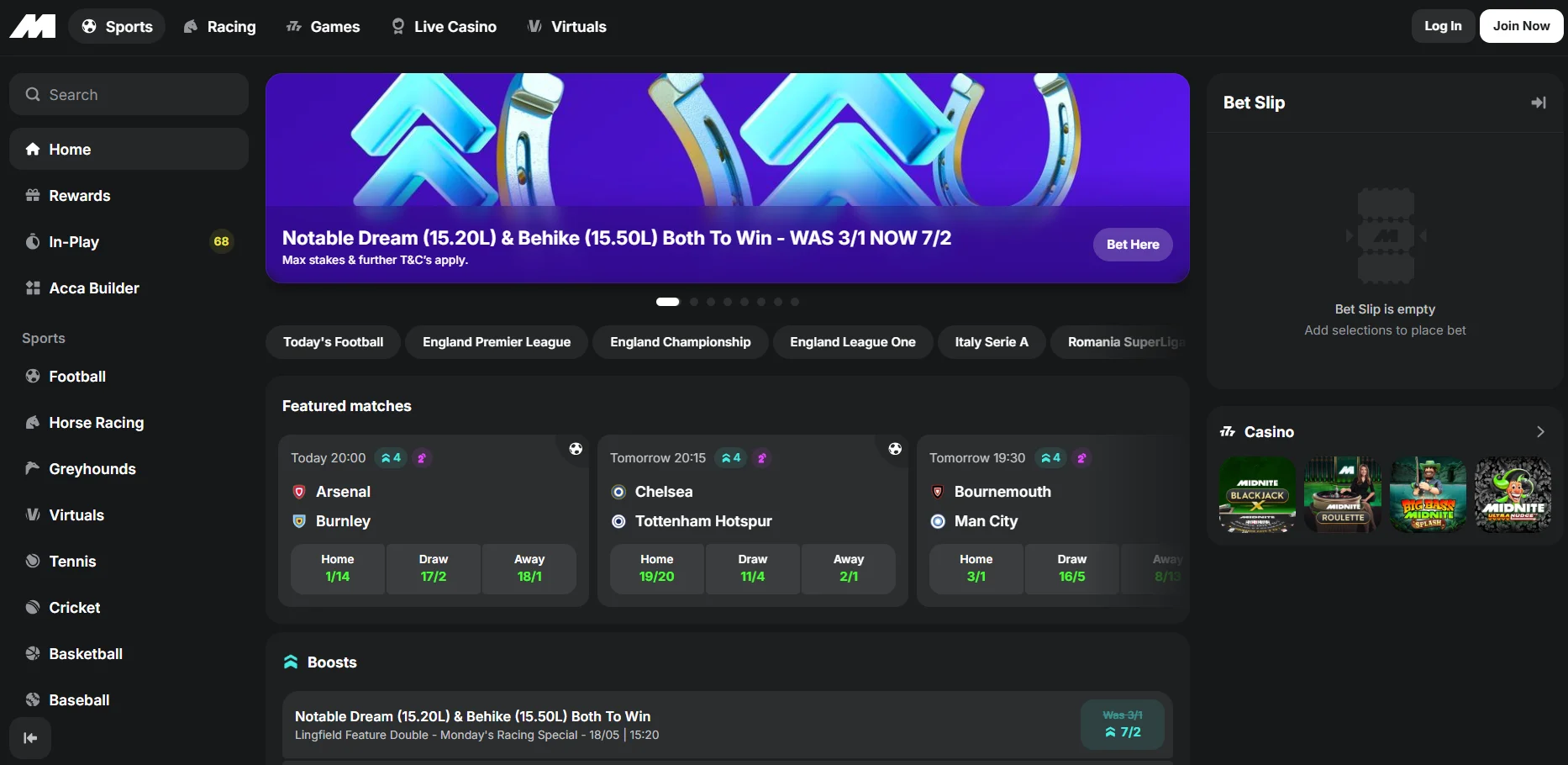Screen dimensions: 1568x765
Task: Open Greyhounds in the sidebar
Action: pyautogui.click(x=129, y=468)
